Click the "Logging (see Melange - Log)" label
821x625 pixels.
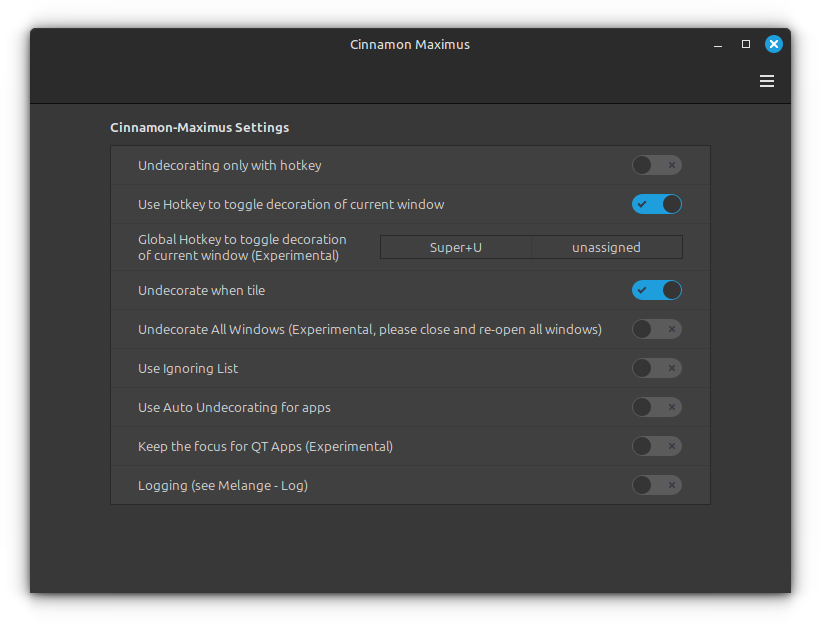[x=221, y=485]
